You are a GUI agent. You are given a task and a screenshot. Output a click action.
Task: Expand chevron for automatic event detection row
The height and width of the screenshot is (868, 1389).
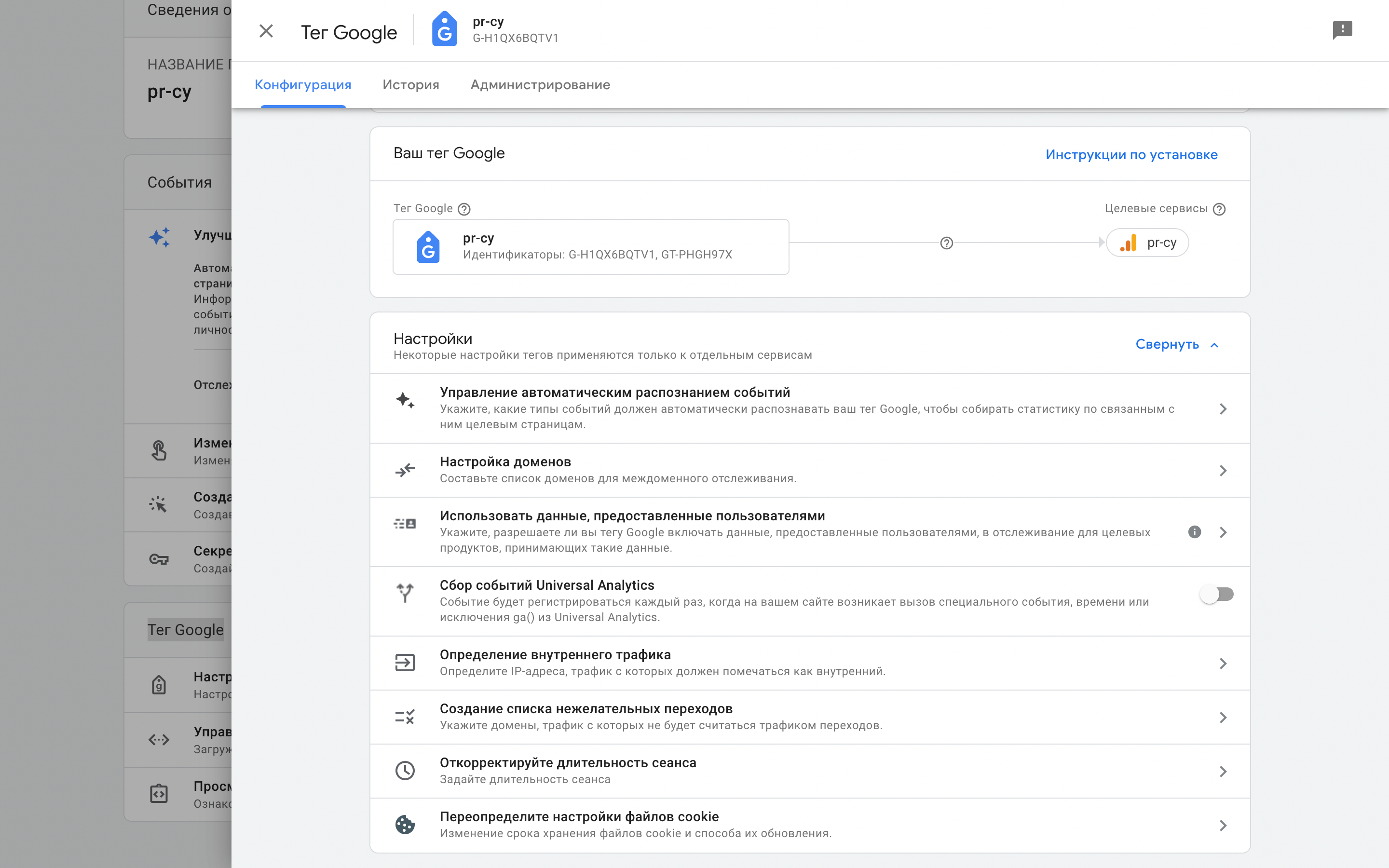point(1223,409)
